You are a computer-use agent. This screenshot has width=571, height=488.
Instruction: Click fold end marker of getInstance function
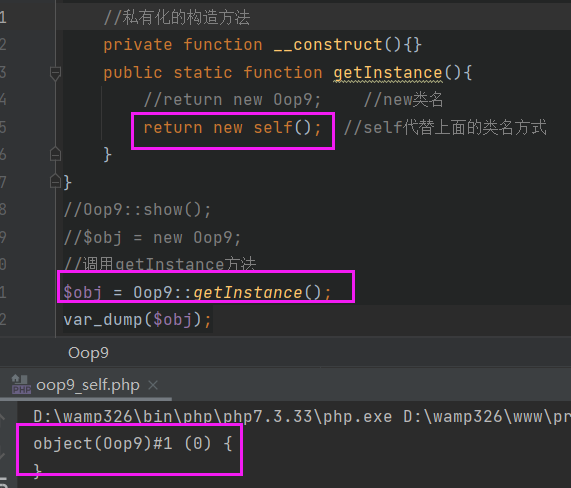pos(55,154)
